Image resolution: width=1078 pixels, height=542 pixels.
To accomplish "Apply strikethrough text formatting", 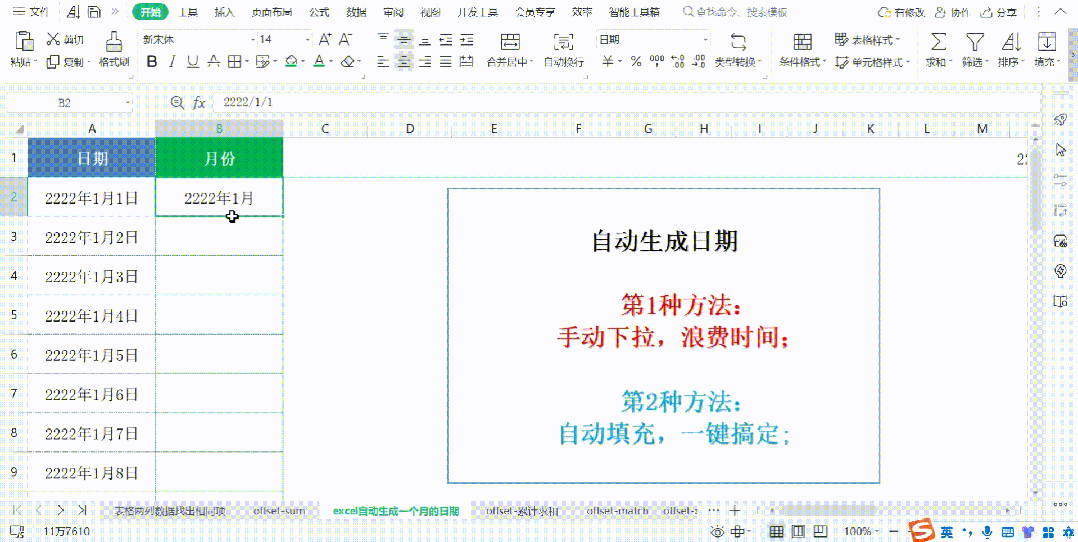I will point(214,62).
